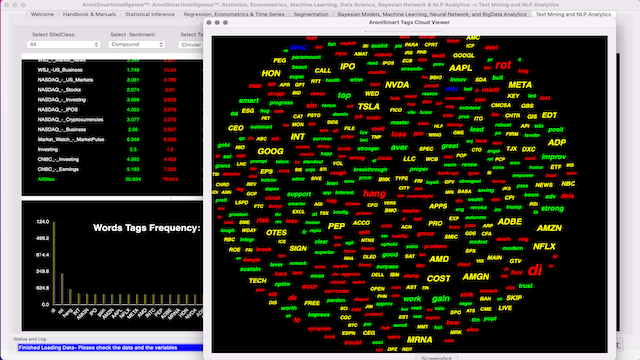The width and height of the screenshot is (640, 360).
Task: Click the OTES tag in the cloud
Action: click(276, 233)
